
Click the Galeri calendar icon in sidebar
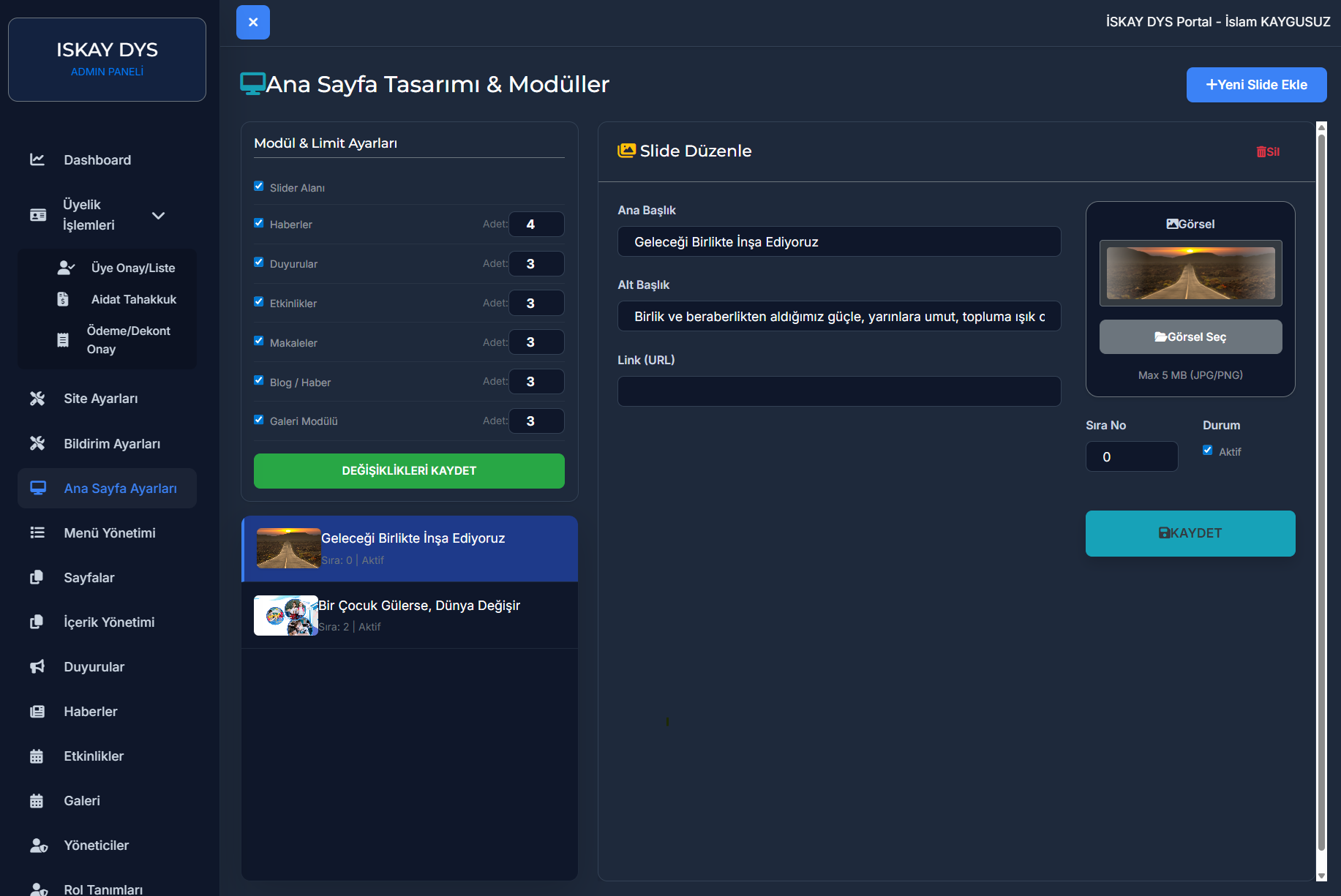pyautogui.click(x=37, y=800)
